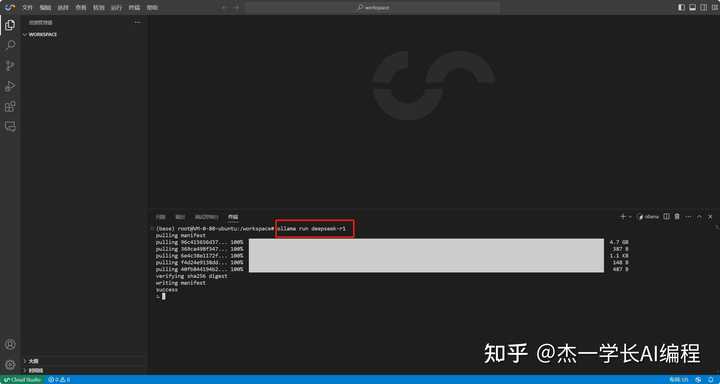Open terminal panel more actions ellipsis
The width and height of the screenshot is (720, 384).
688,216
